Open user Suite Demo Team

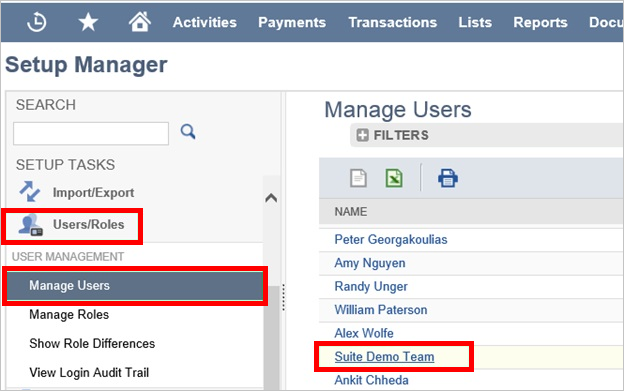(x=384, y=356)
